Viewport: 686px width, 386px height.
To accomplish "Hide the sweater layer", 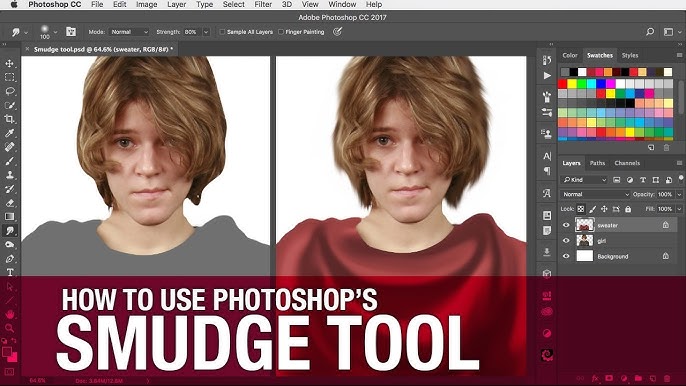I will [x=566, y=225].
